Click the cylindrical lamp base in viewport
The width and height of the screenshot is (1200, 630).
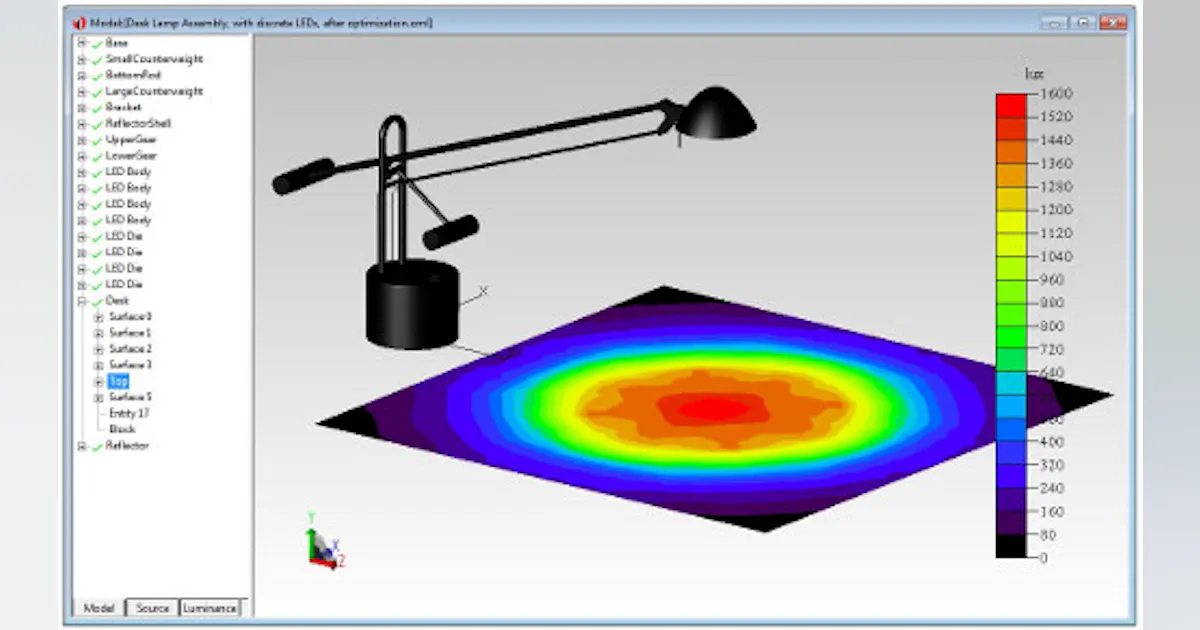pyautogui.click(x=411, y=303)
